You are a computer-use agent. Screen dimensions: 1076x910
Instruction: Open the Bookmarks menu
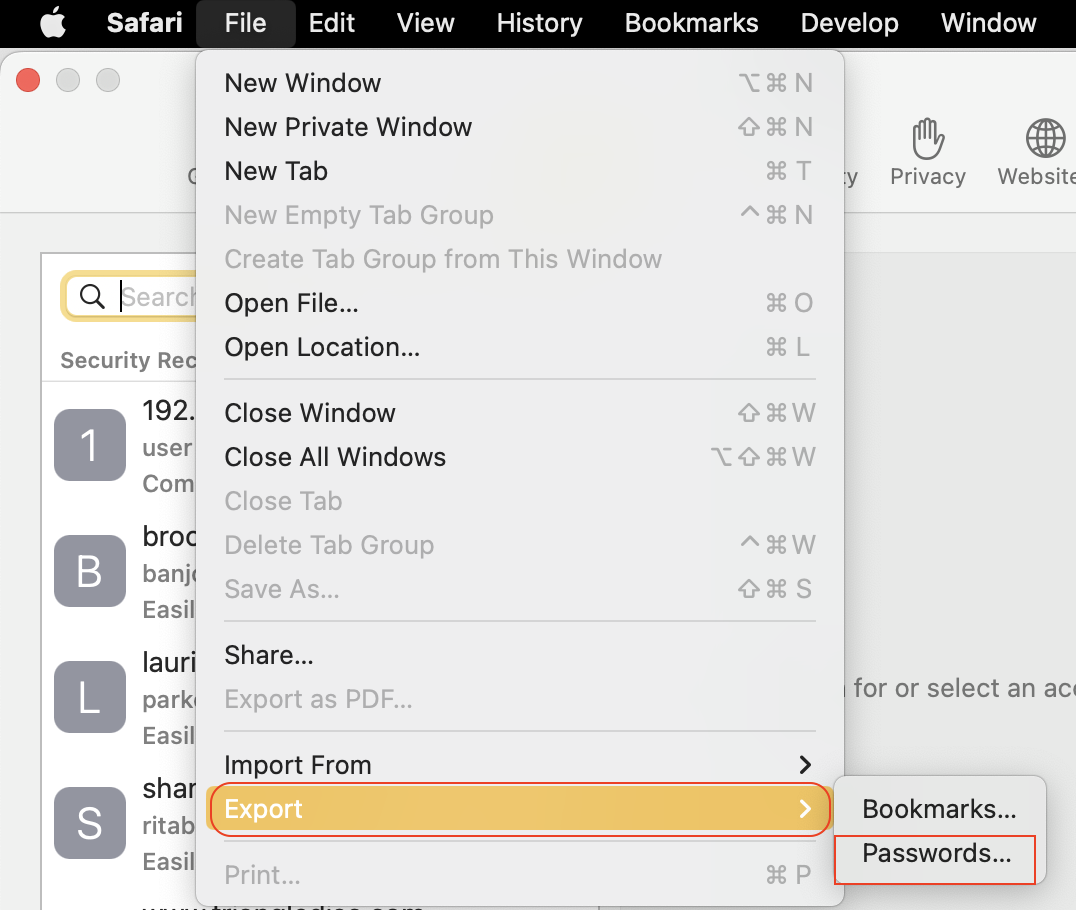[x=691, y=22]
